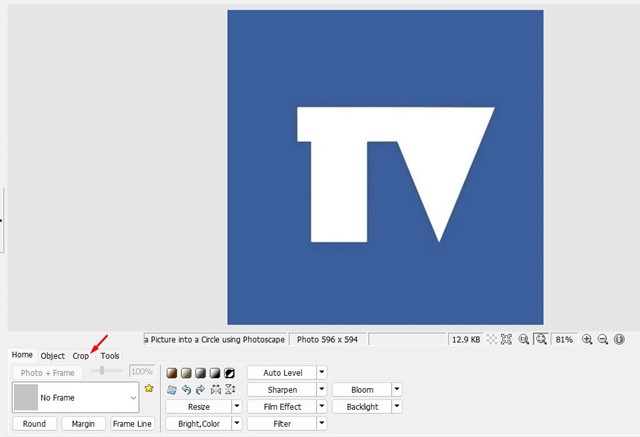Open the Film Effect dropdown arrow
Viewport: 640px width, 437px height.
(322, 406)
